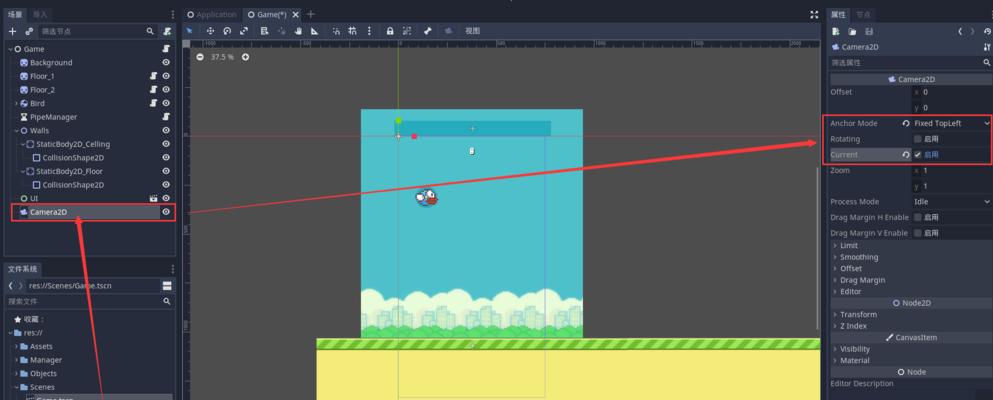Load resource folder icon in inspector
The width and height of the screenshot is (993, 400).
852,31
